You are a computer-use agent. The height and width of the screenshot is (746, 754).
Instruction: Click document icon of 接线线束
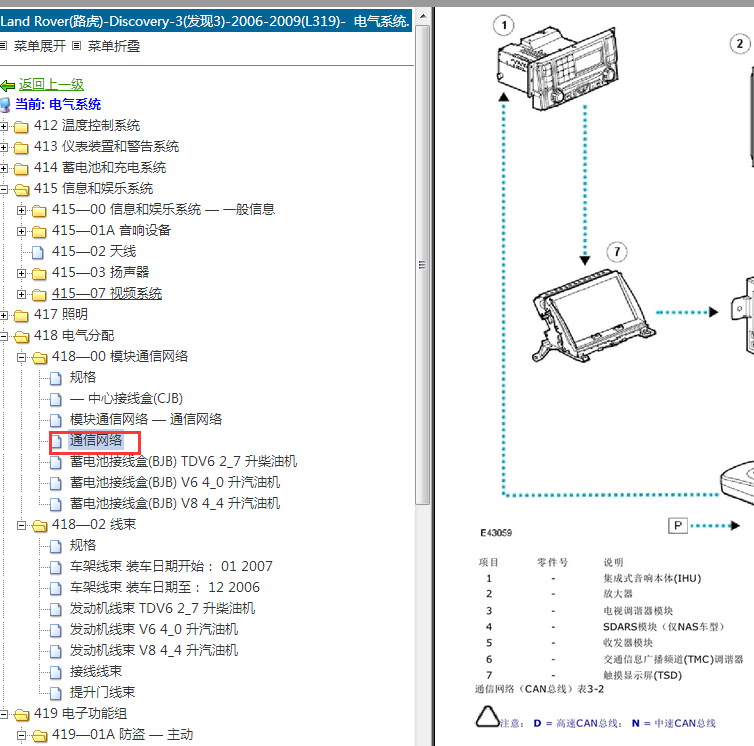56,672
